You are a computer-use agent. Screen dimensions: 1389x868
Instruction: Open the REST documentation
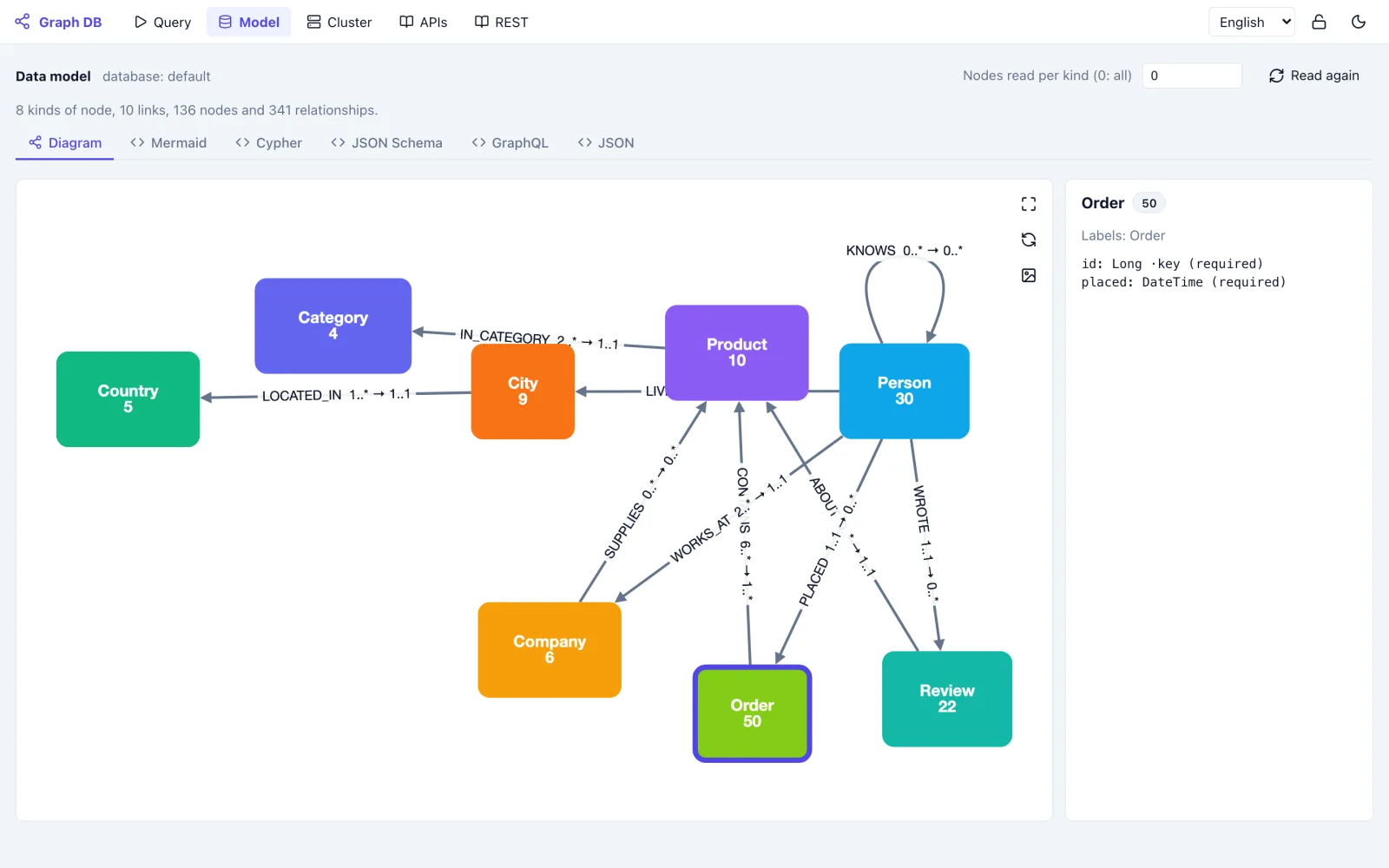click(x=502, y=22)
